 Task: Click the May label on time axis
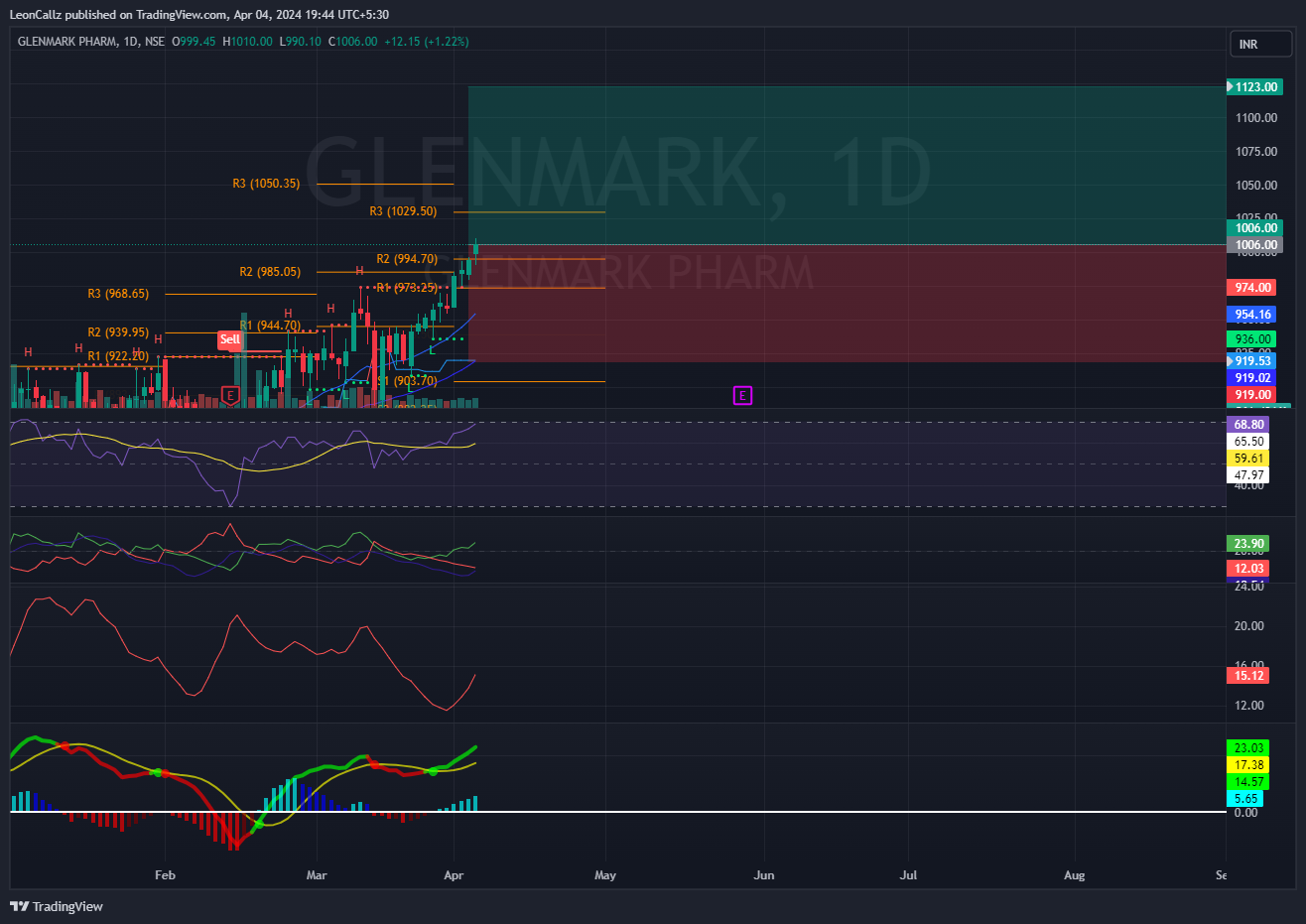point(605,875)
